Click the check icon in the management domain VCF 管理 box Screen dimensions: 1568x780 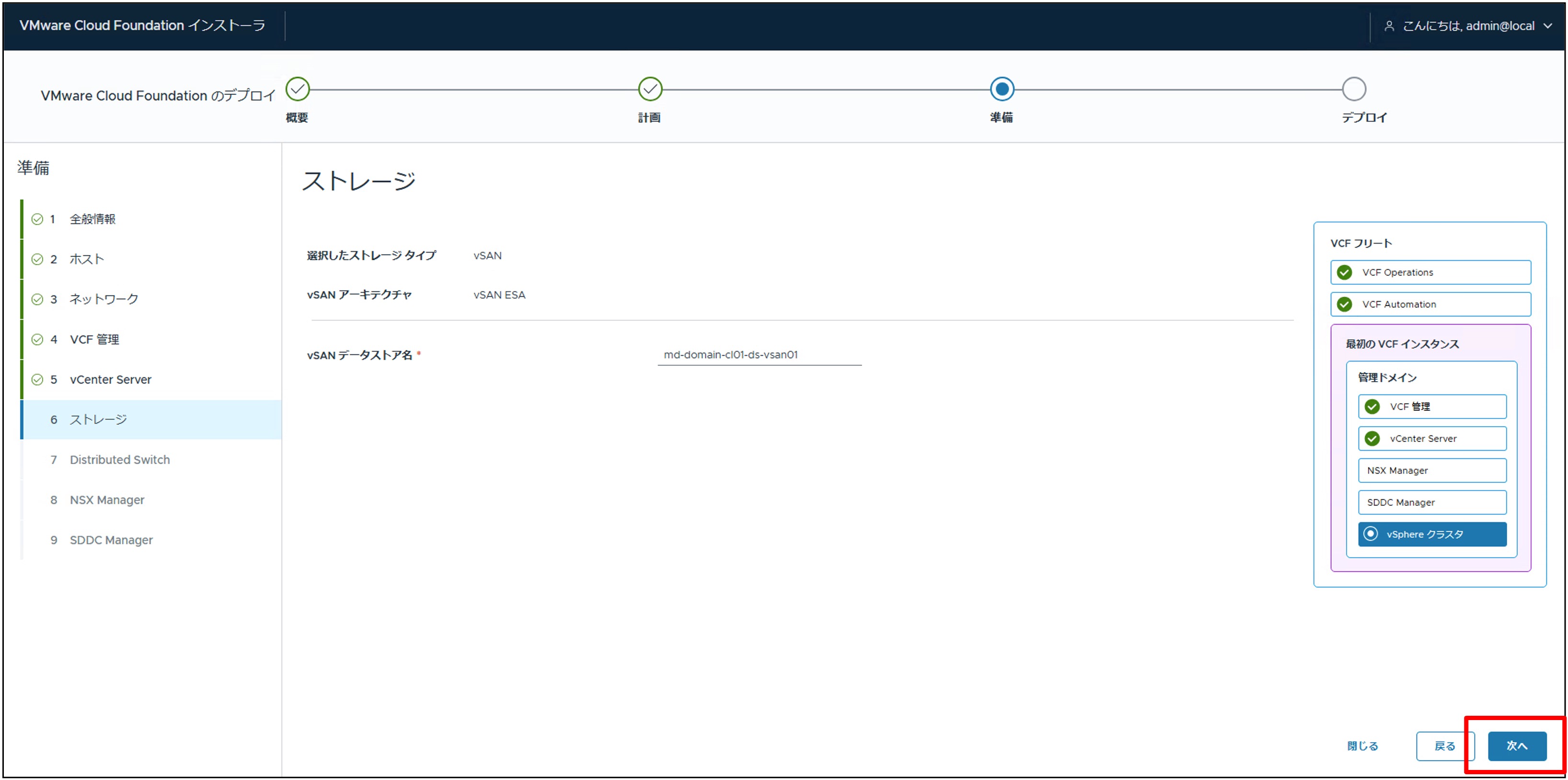(1372, 407)
